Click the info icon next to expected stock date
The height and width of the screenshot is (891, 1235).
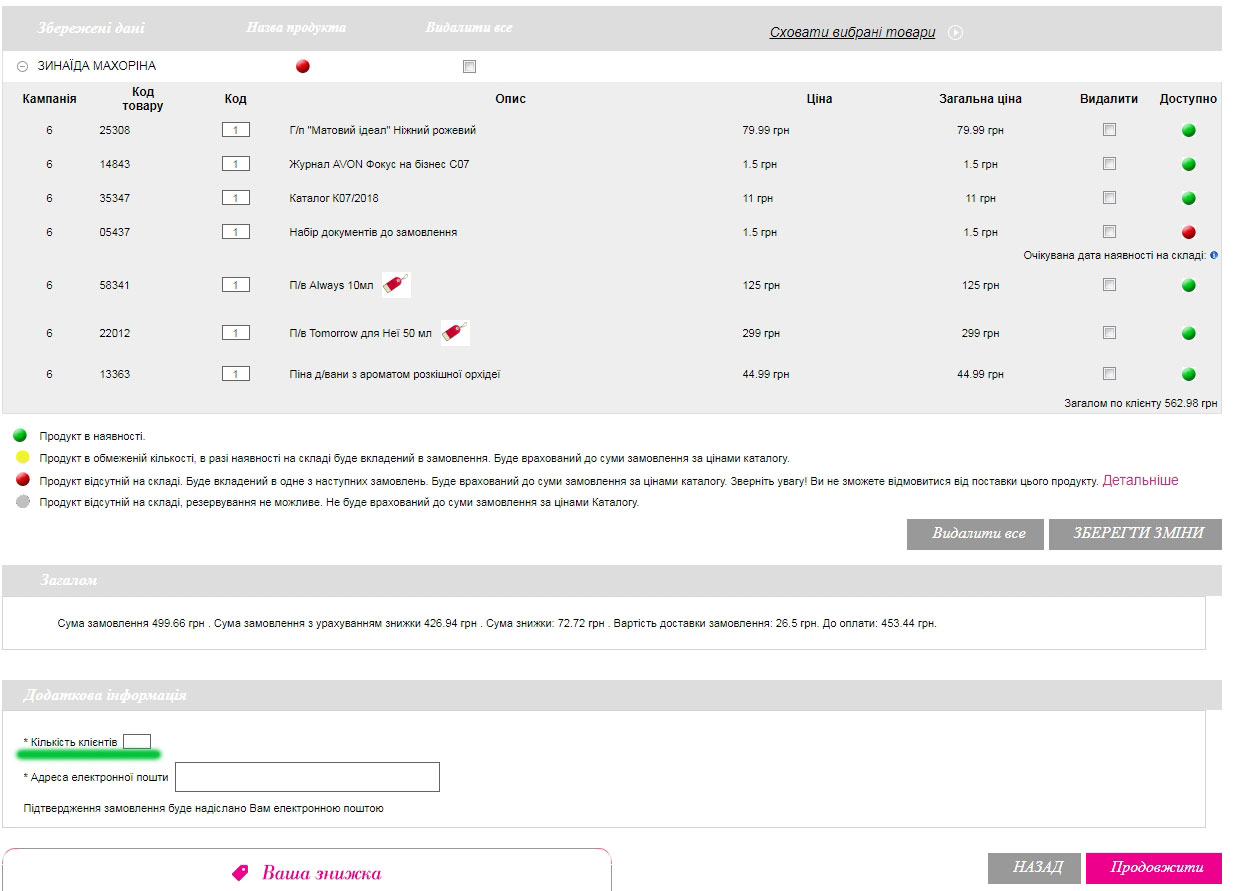tap(1214, 255)
